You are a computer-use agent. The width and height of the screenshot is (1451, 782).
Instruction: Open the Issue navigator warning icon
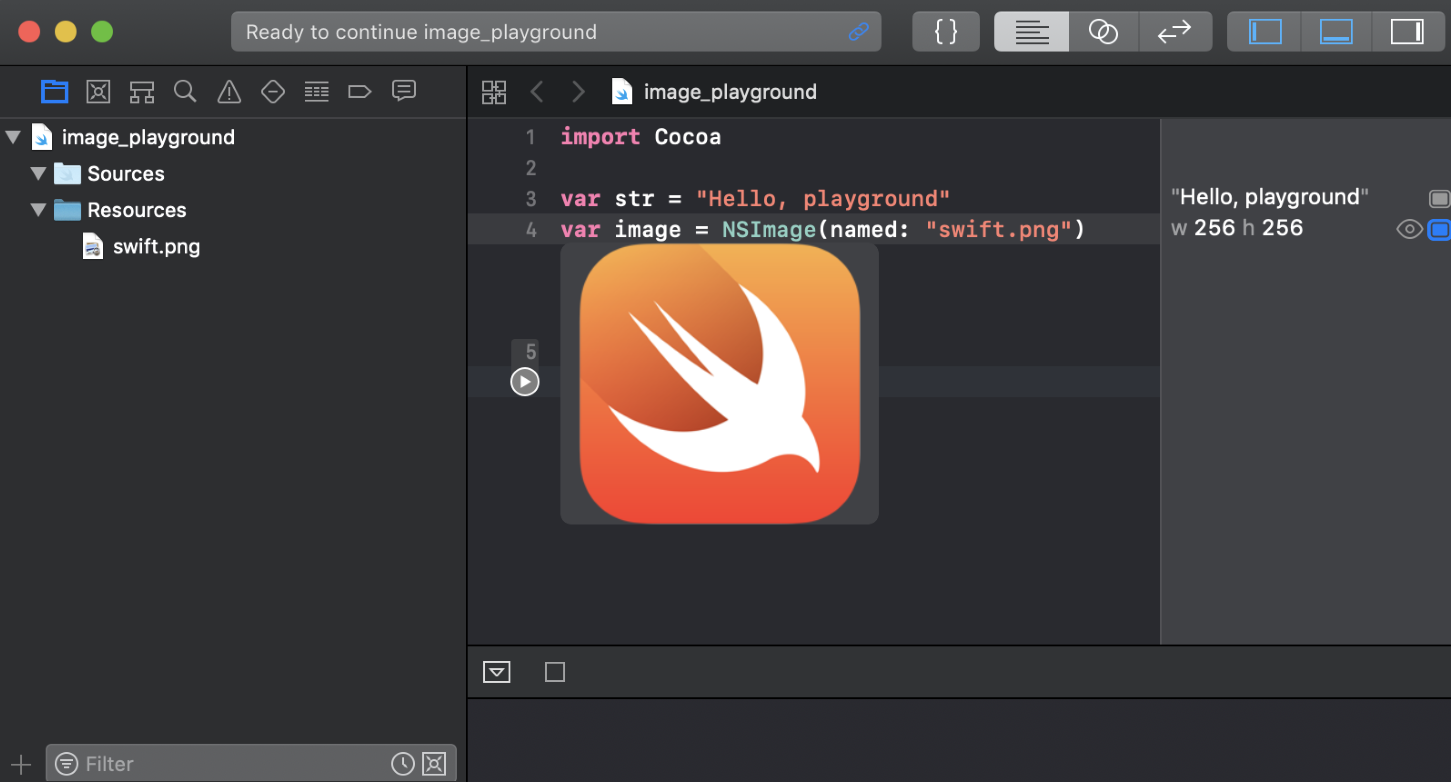[x=229, y=92]
